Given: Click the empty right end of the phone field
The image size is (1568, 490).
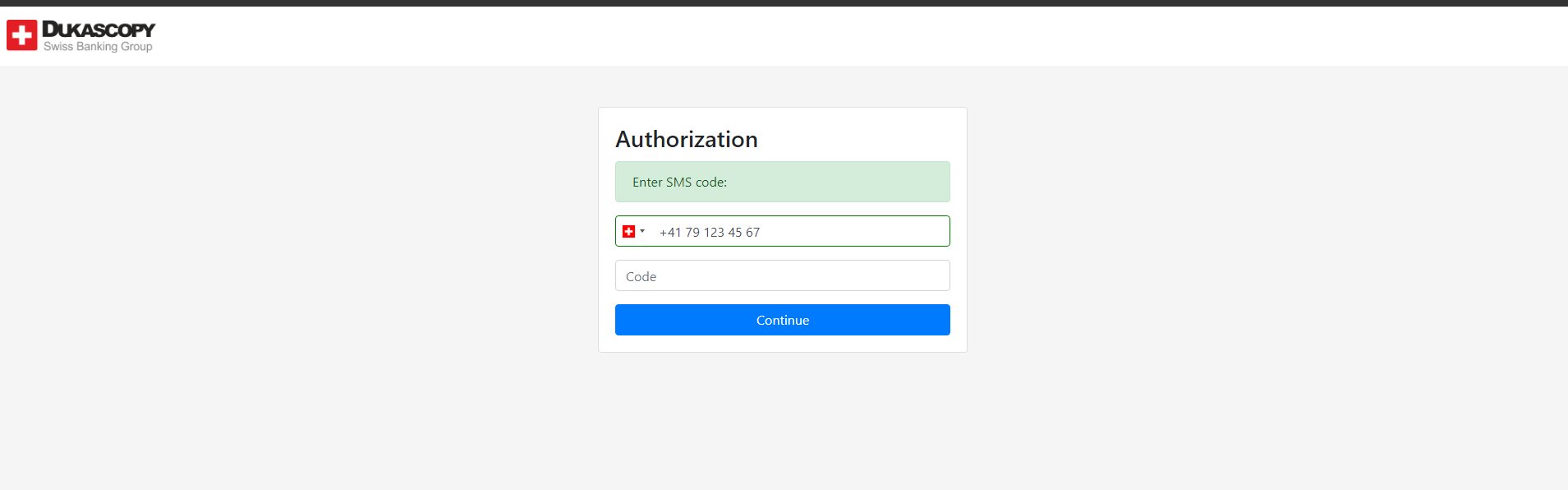Looking at the screenshot, I should [x=887, y=231].
